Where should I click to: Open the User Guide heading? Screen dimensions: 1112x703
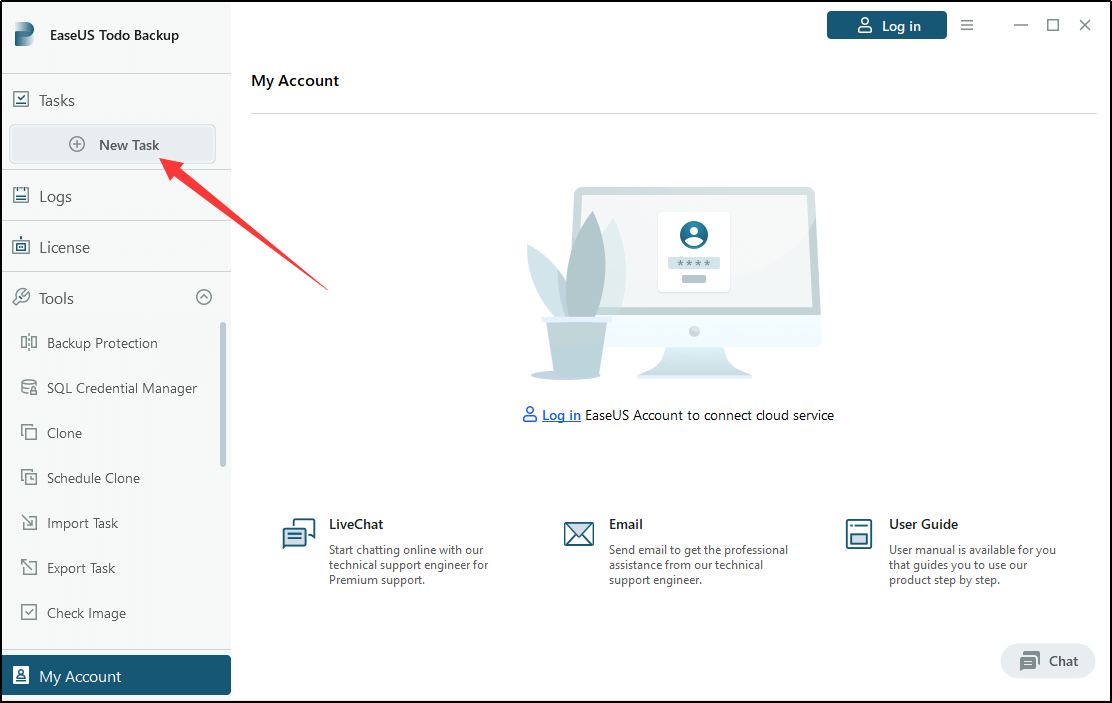[923, 524]
